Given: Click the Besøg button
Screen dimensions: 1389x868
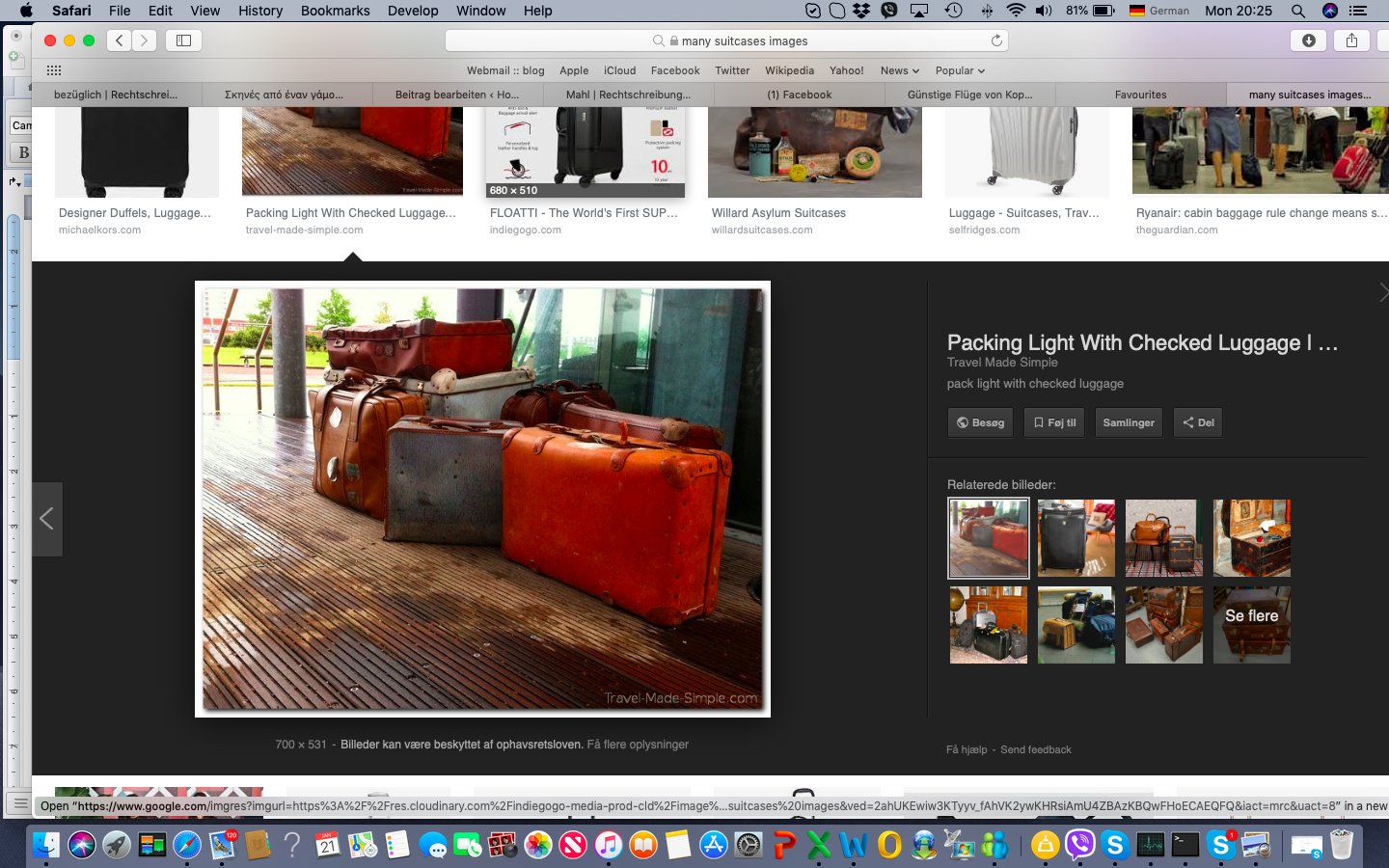Looking at the screenshot, I should tap(980, 422).
